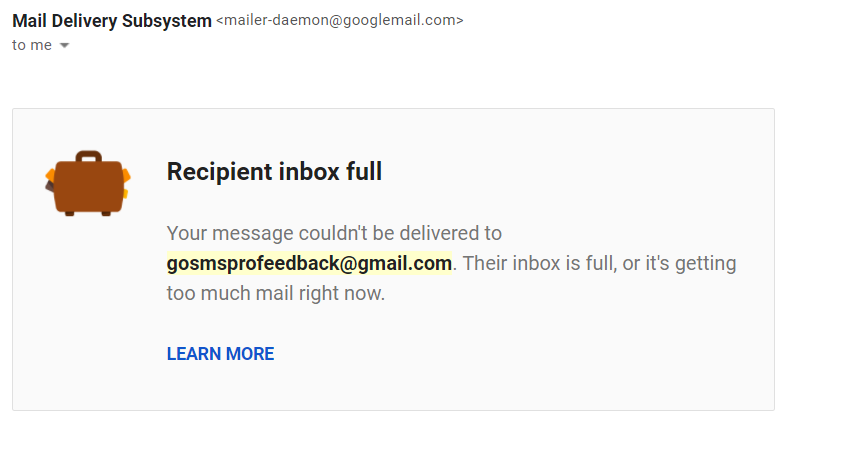Click "googlemail.com" in the sender address
843x456 pixels.
point(405,21)
